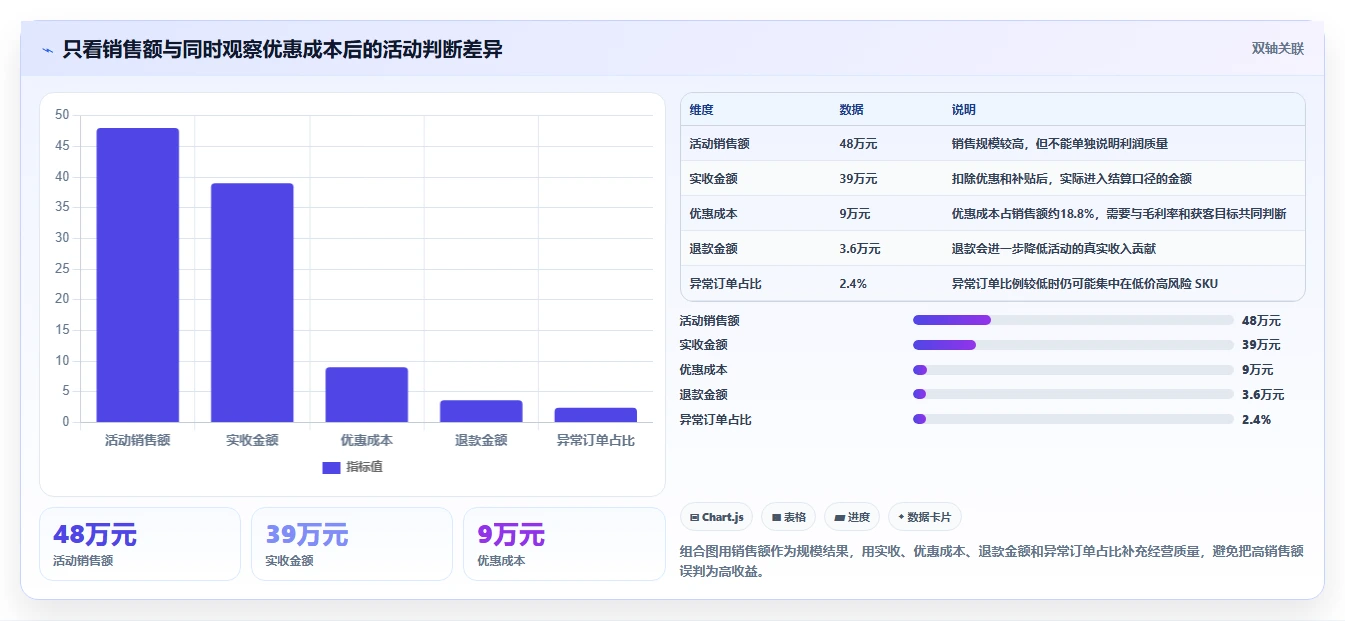
Task: Click the 39万元 实收金额 progress bar
Action: tap(1073, 345)
